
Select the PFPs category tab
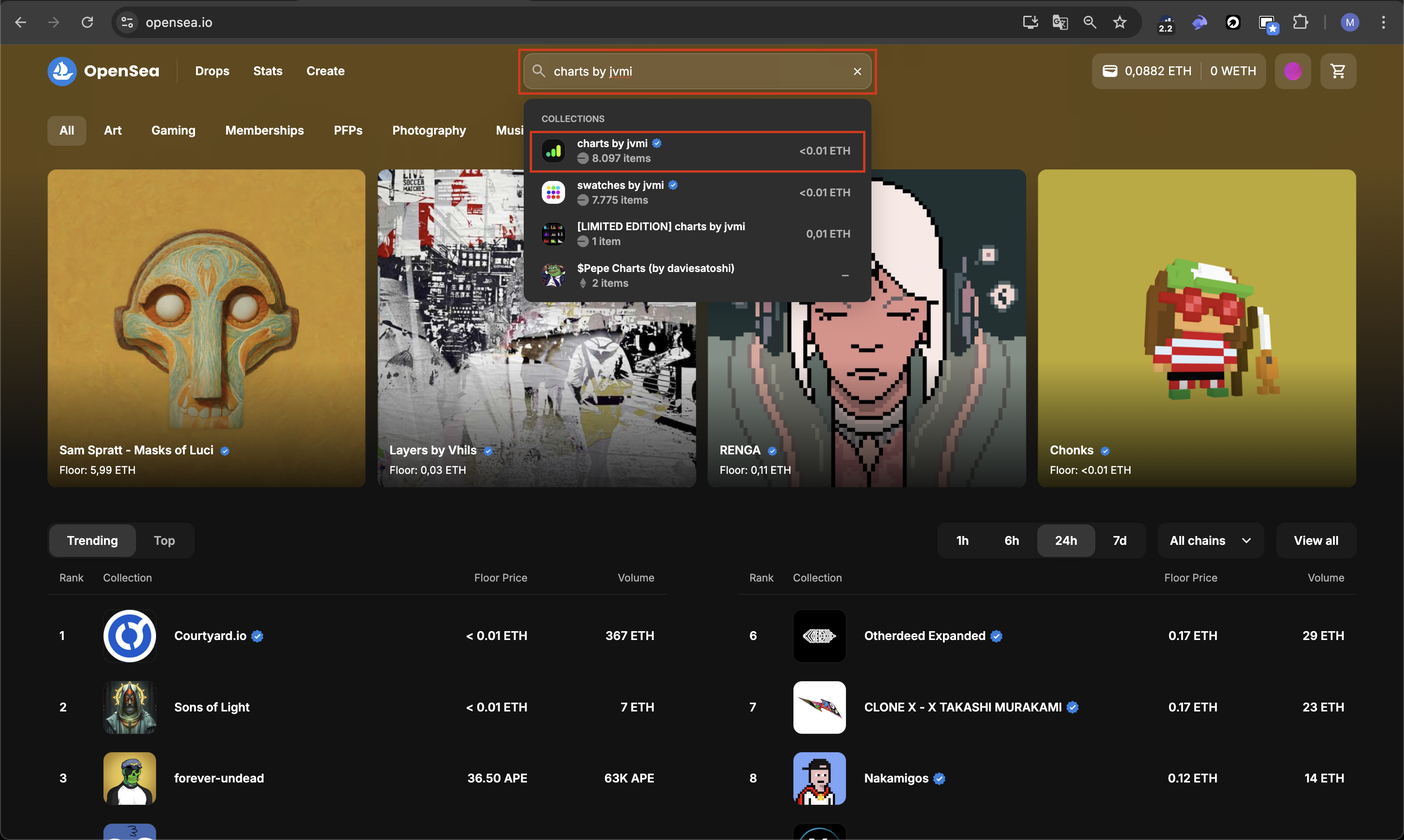(348, 131)
